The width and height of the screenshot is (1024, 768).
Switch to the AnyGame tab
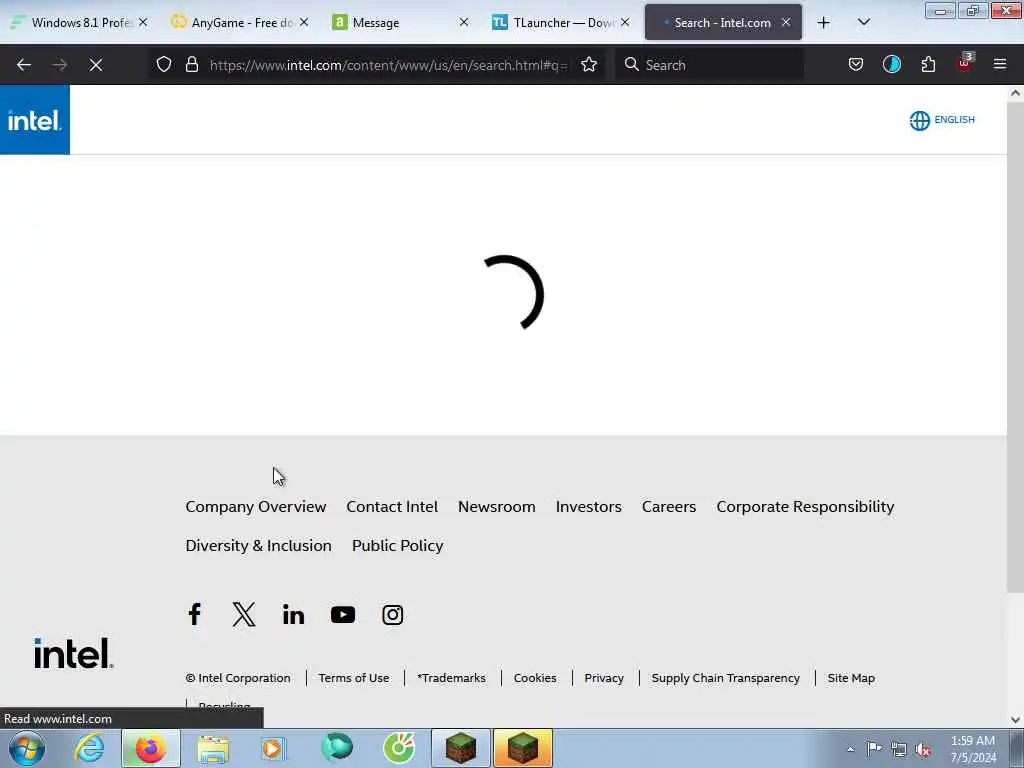pyautogui.click(x=239, y=23)
